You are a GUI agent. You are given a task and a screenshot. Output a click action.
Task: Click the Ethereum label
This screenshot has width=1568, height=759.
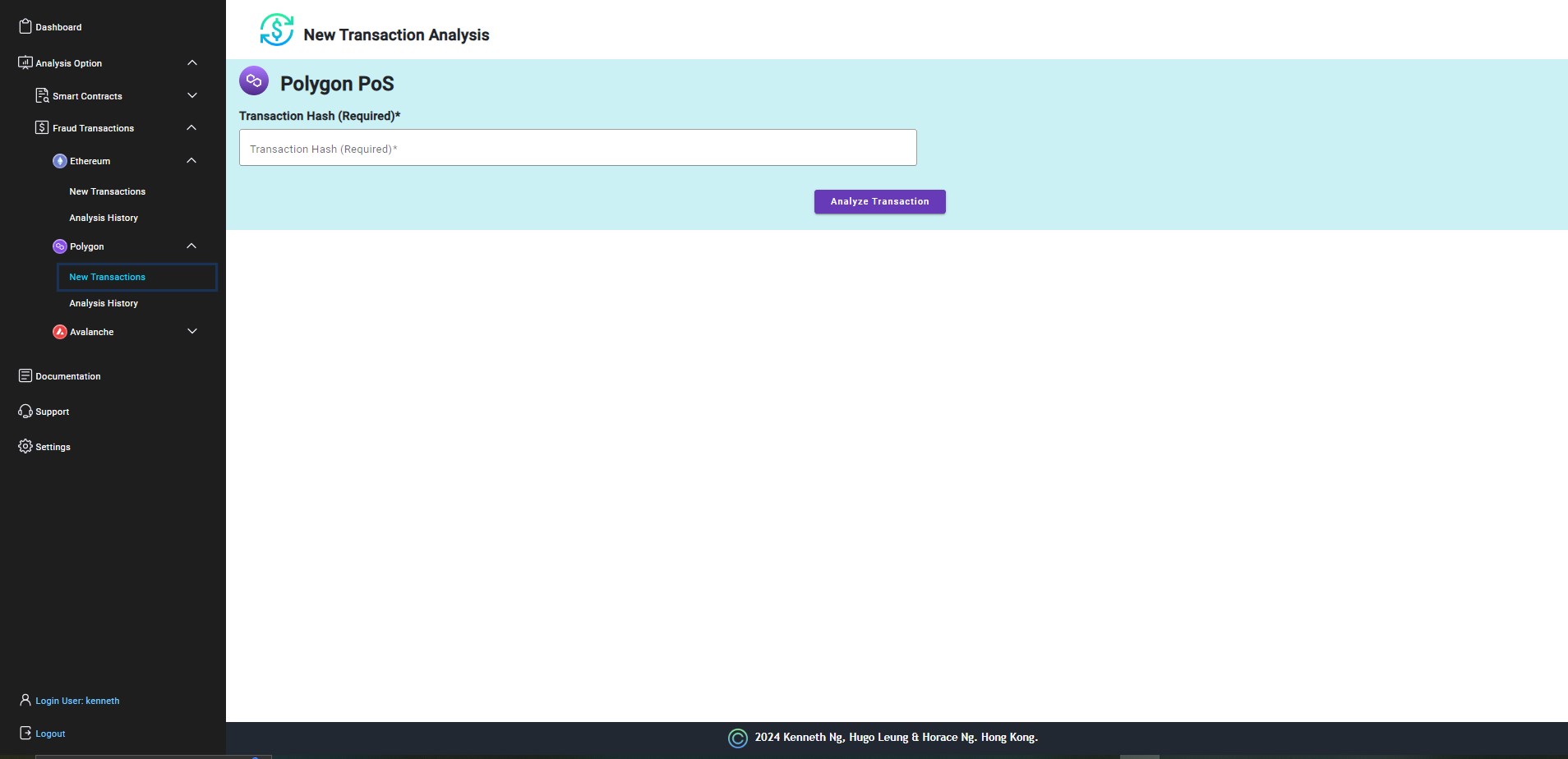(90, 161)
